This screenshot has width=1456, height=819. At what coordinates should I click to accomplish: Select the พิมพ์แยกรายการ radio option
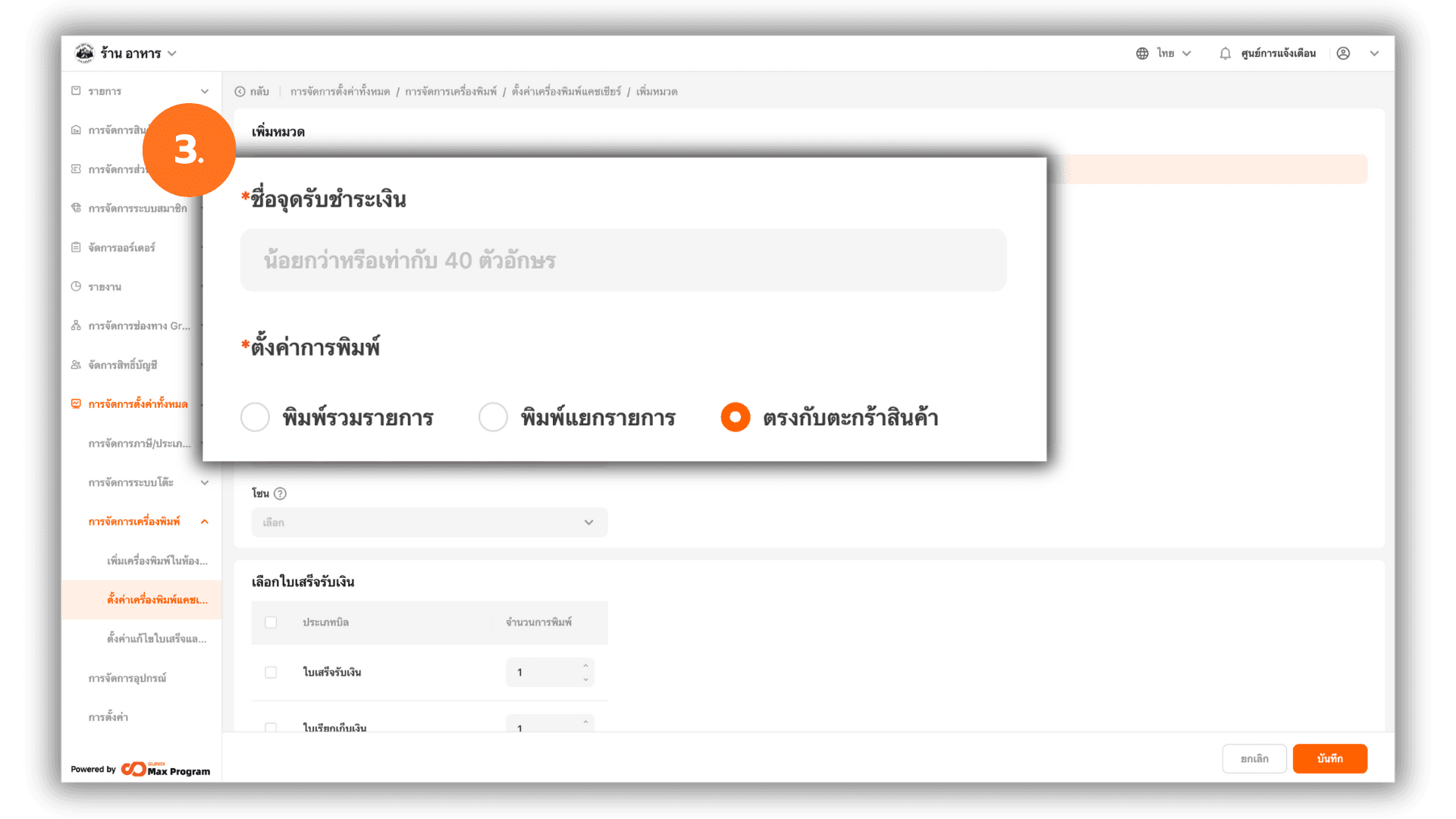pos(493,417)
